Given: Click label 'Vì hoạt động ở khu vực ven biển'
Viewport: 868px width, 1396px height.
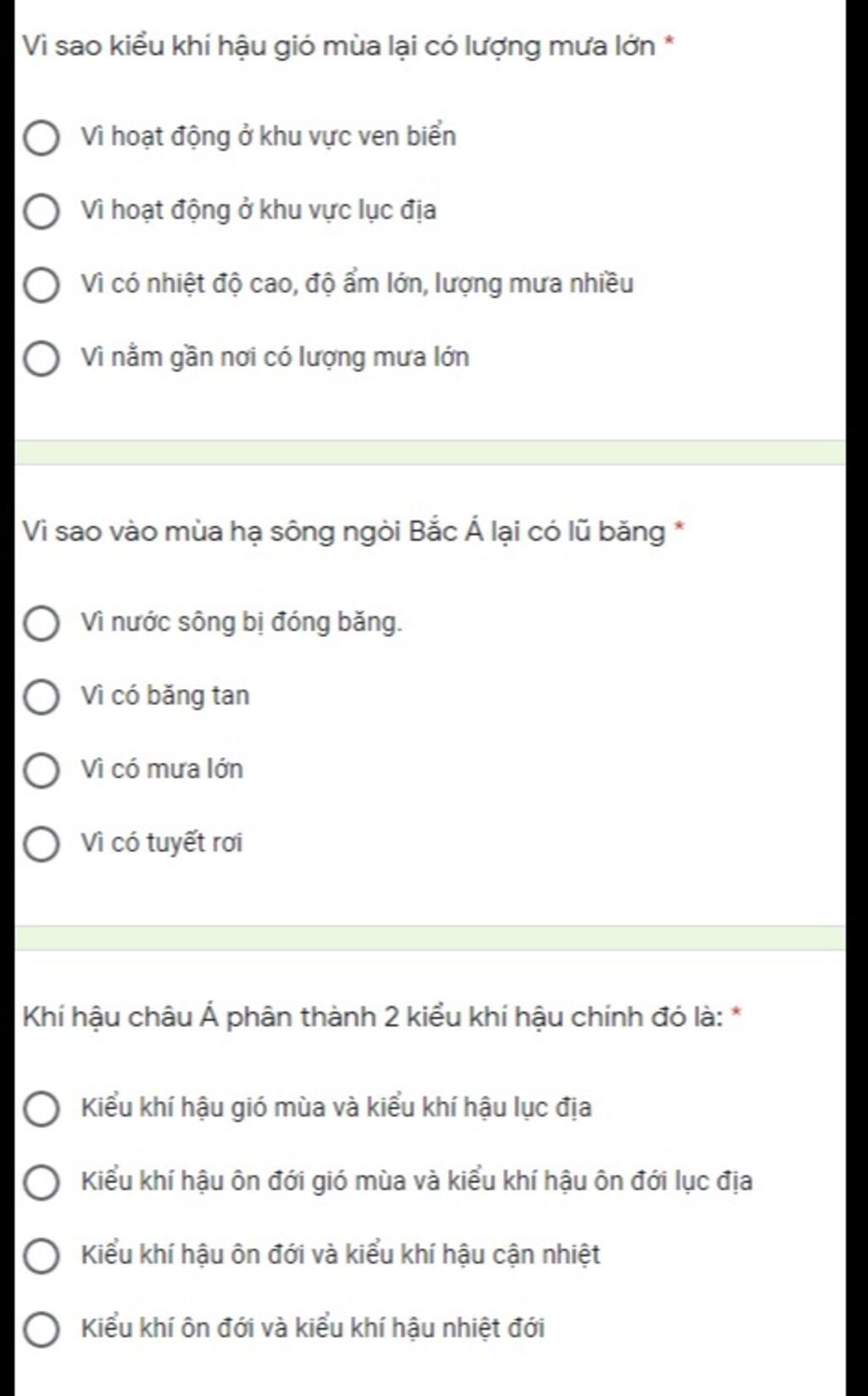Looking at the screenshot, I should point(269,136).
